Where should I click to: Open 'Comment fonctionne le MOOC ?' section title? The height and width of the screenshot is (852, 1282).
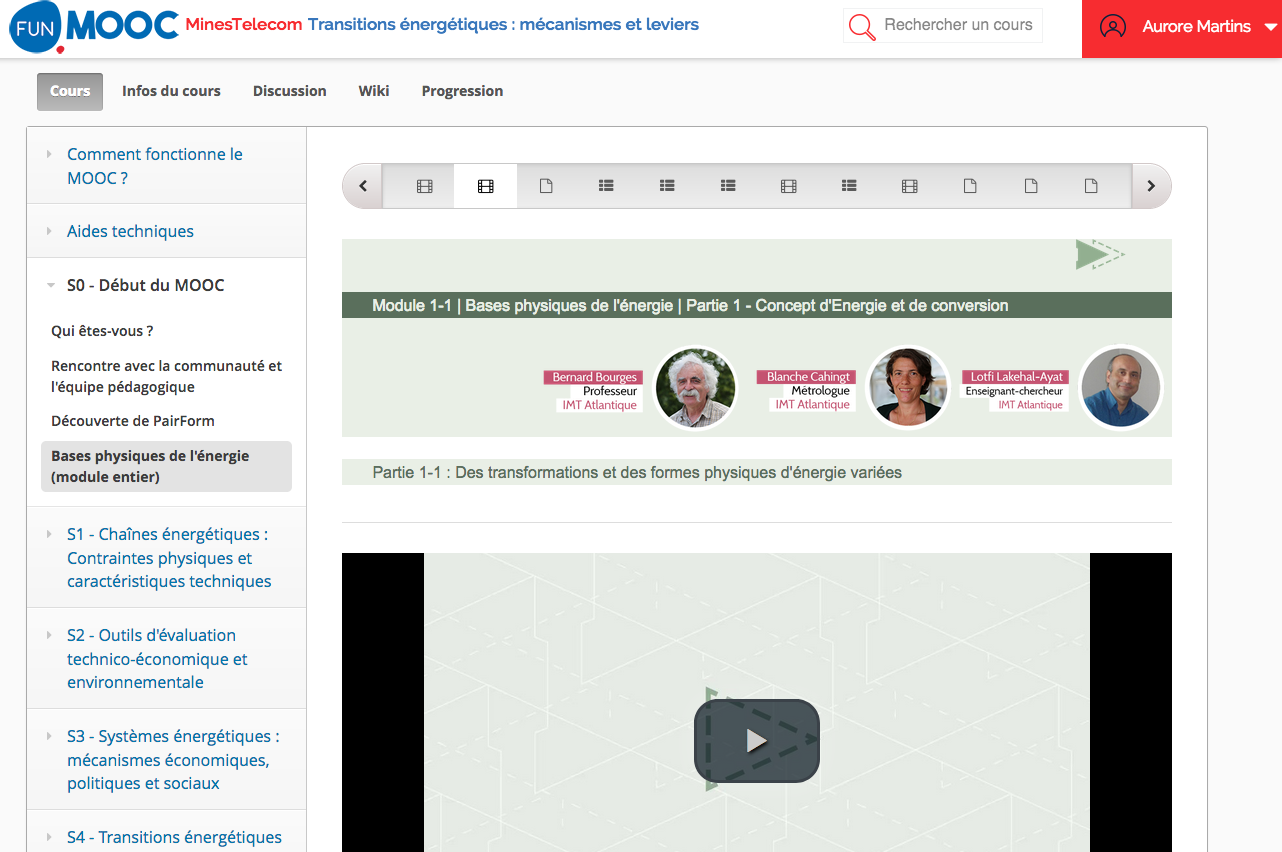(x=154, y=166)
